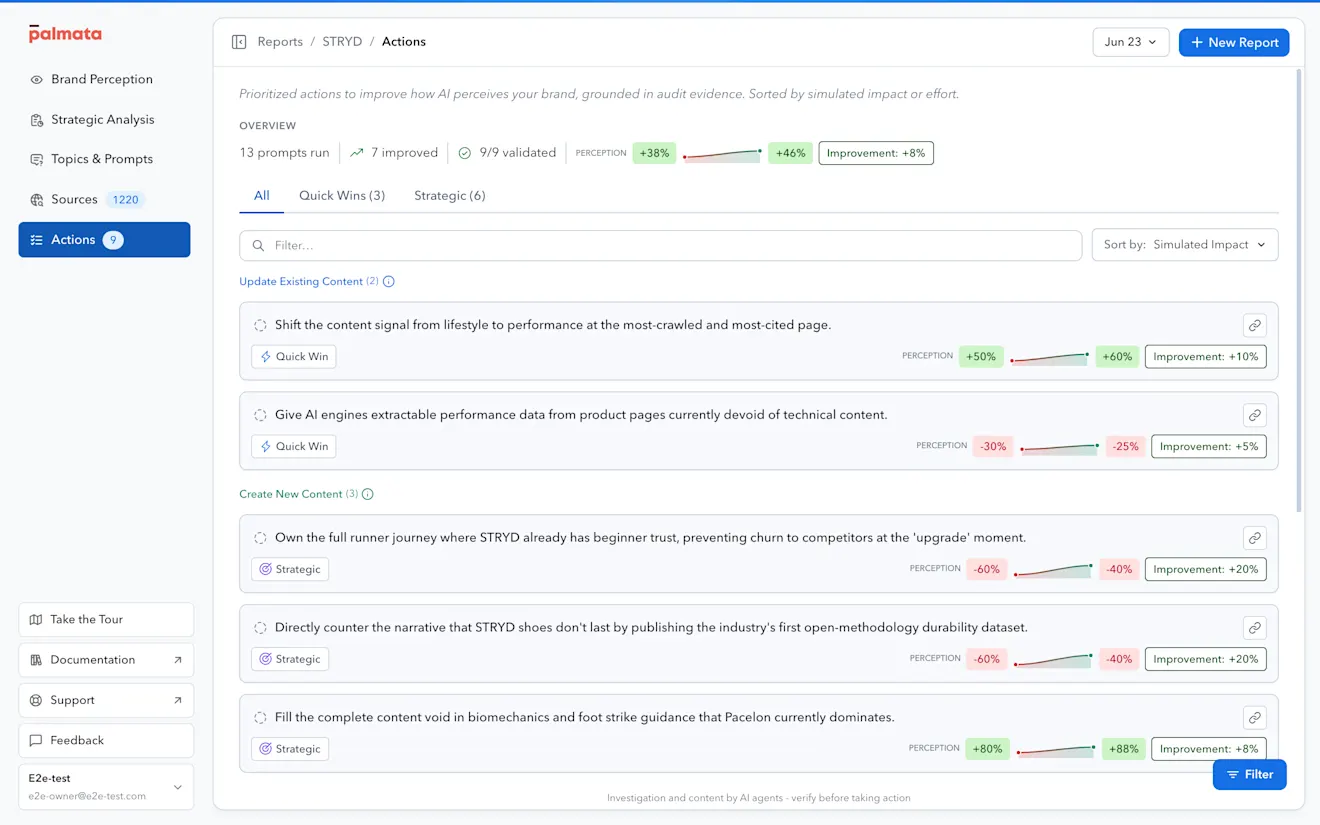The width and height of the screenshot is (1320, 825).
Task: Click the Sources 1220 count badge
Action: coord(125,199)
